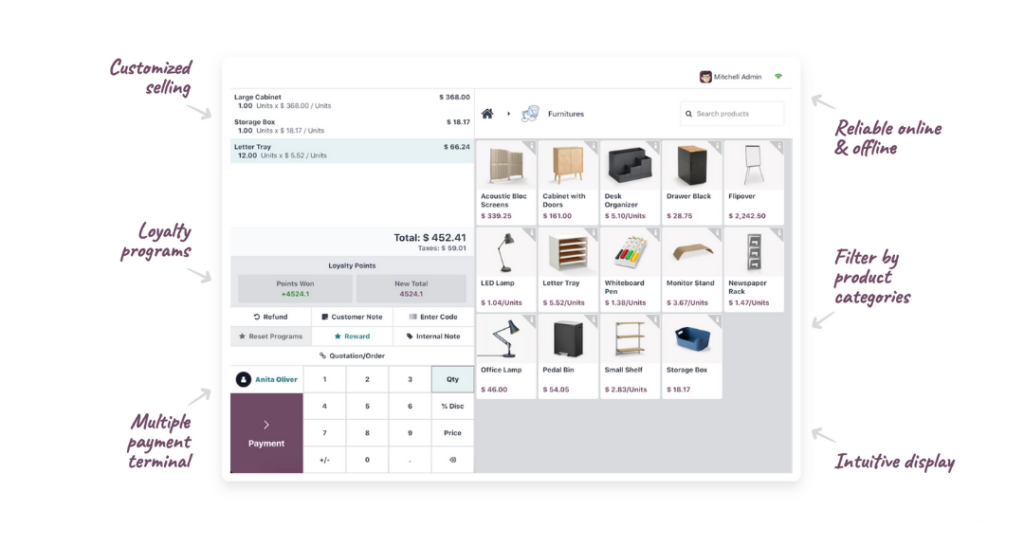Add Whiteboard Pen product

630,269
